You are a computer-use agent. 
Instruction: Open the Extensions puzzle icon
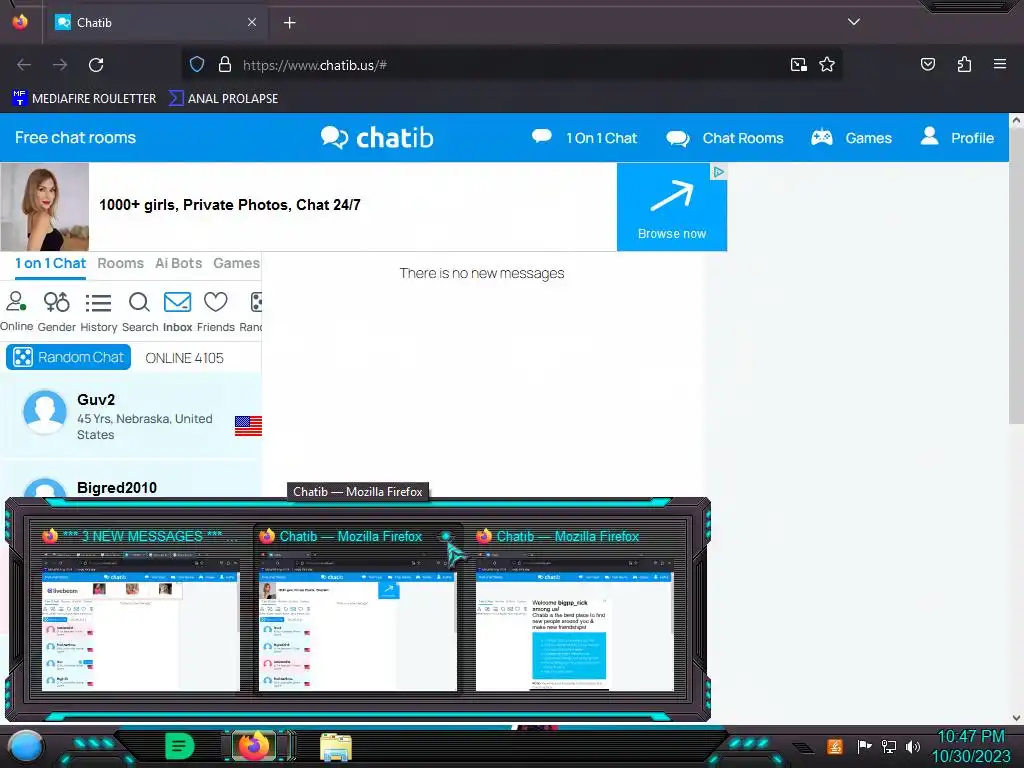point(964,64)
